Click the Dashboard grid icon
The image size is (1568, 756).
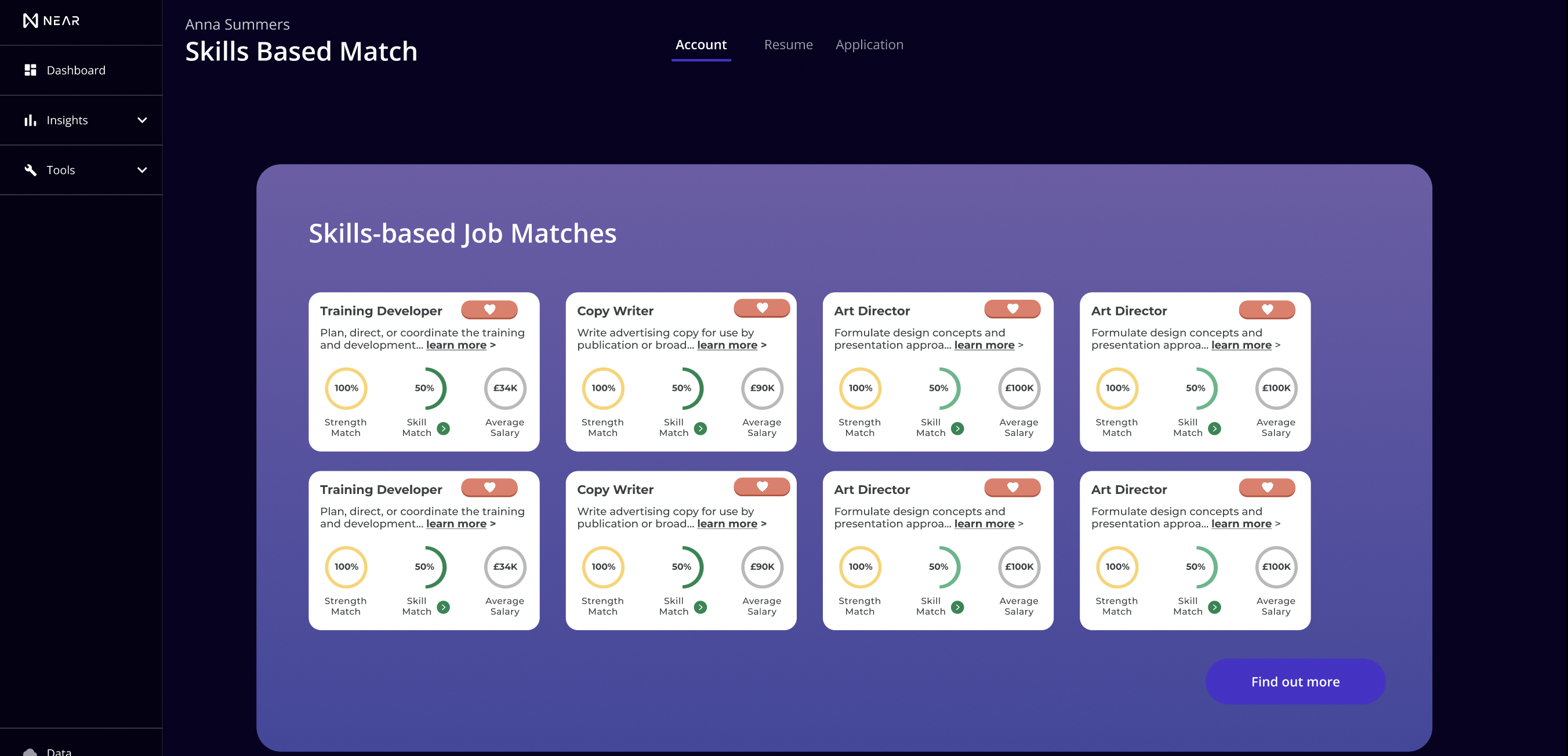tap(30, 70)
